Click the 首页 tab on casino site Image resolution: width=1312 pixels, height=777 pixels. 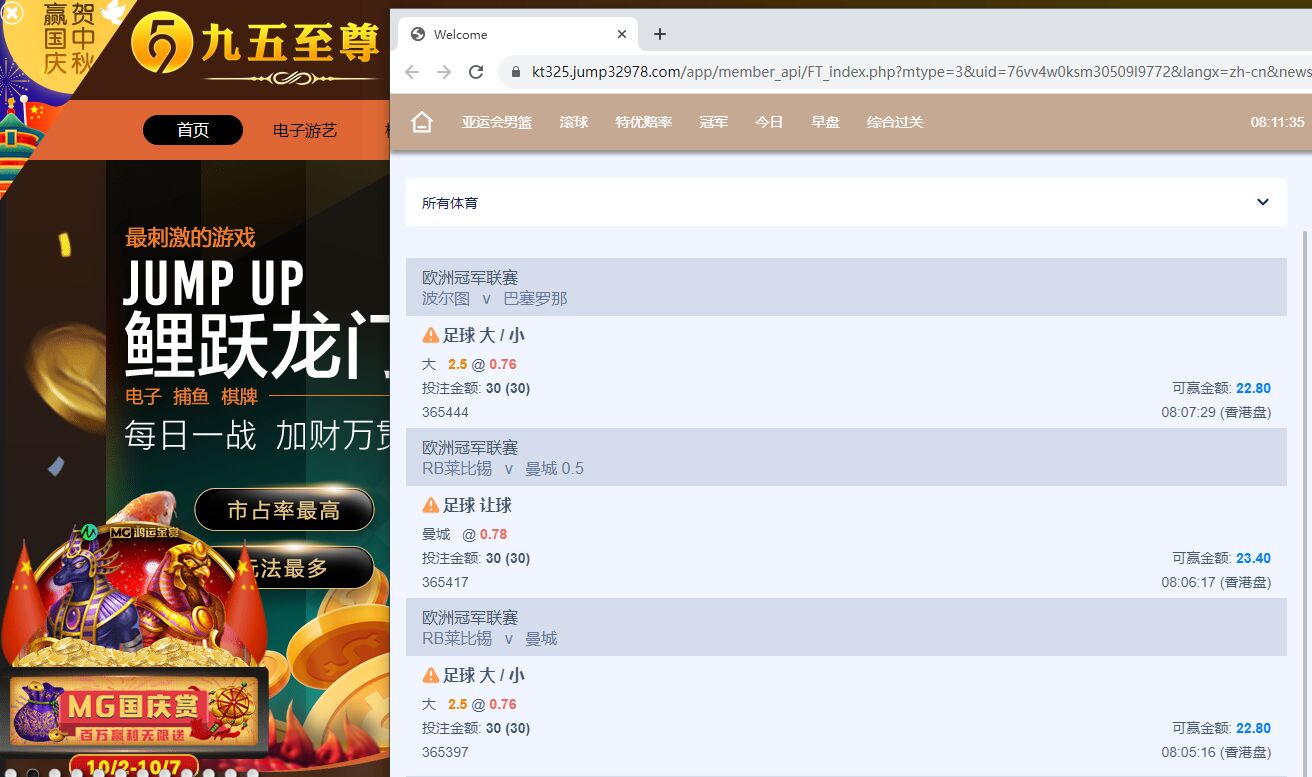[193, 130]
